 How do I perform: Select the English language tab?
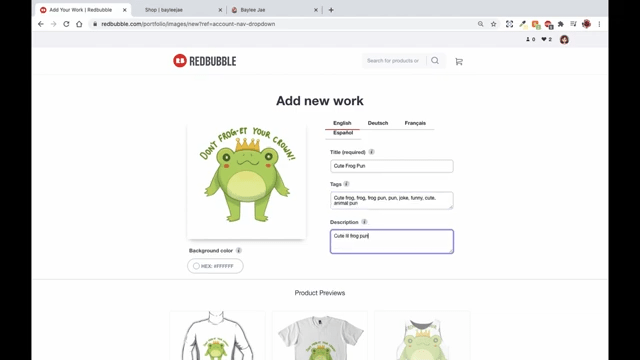[x=342, y=123]
